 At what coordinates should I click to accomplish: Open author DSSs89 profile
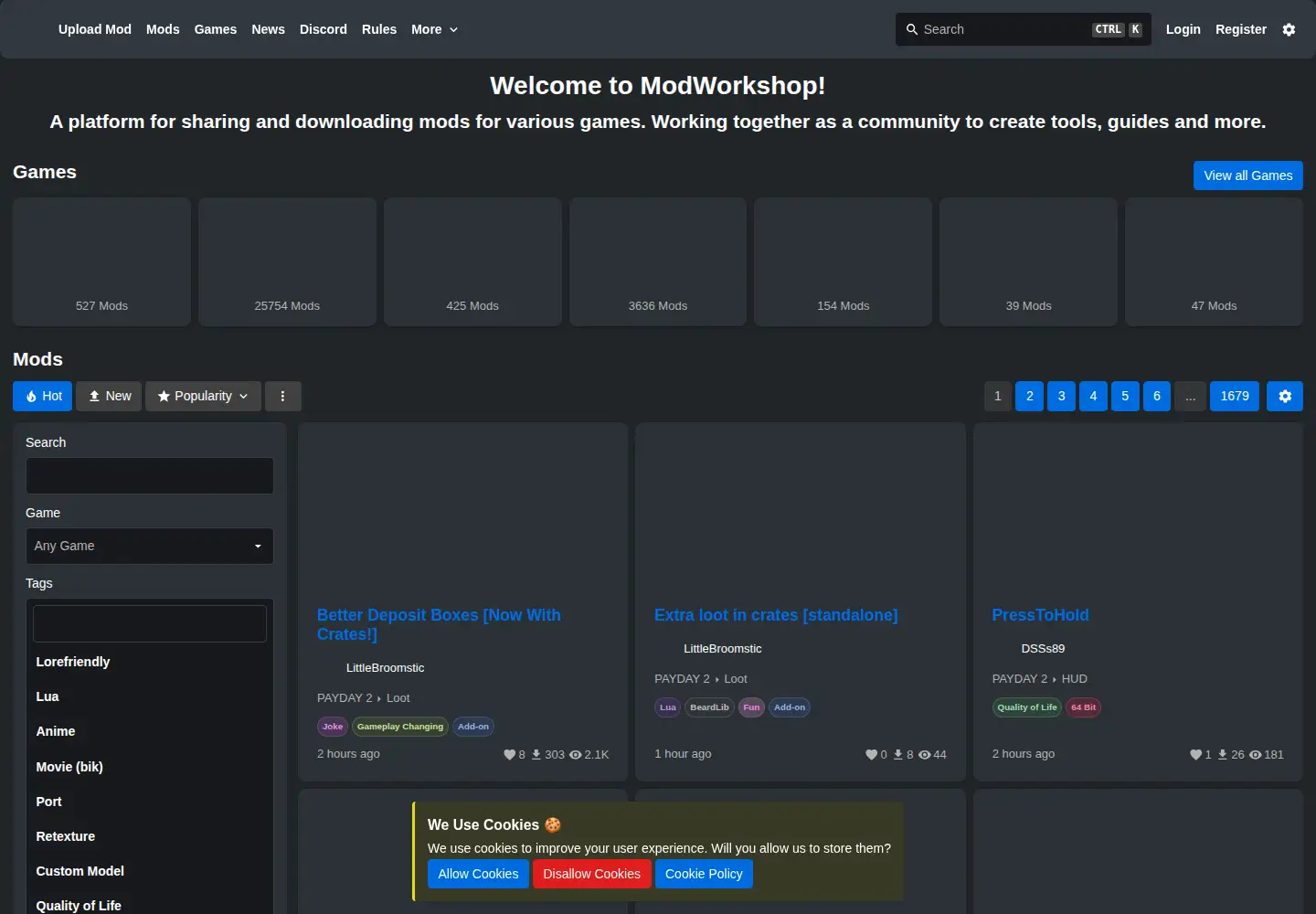[1043, 649]
